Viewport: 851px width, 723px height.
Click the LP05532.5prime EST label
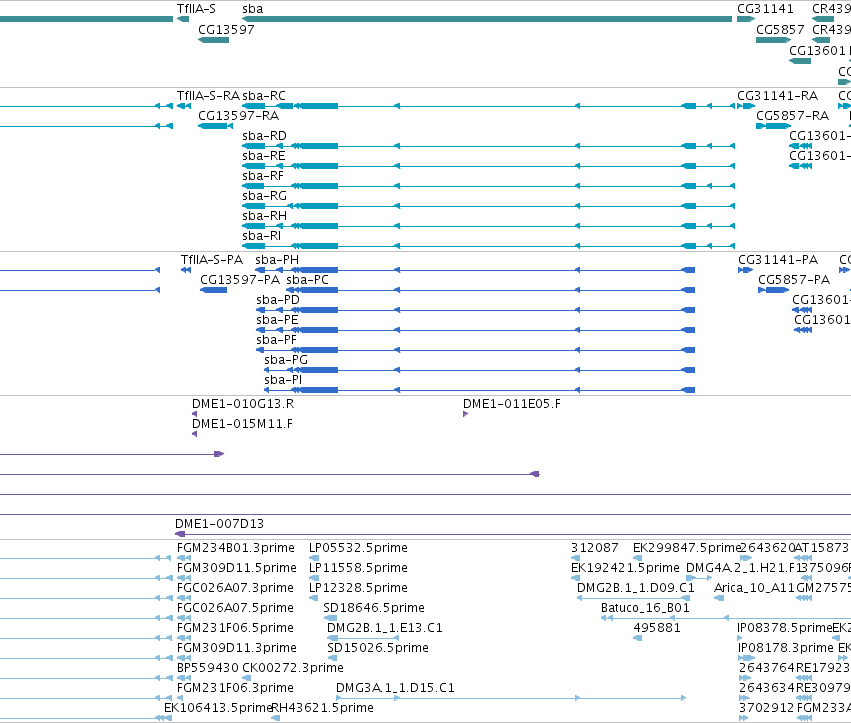click(358, 548)
